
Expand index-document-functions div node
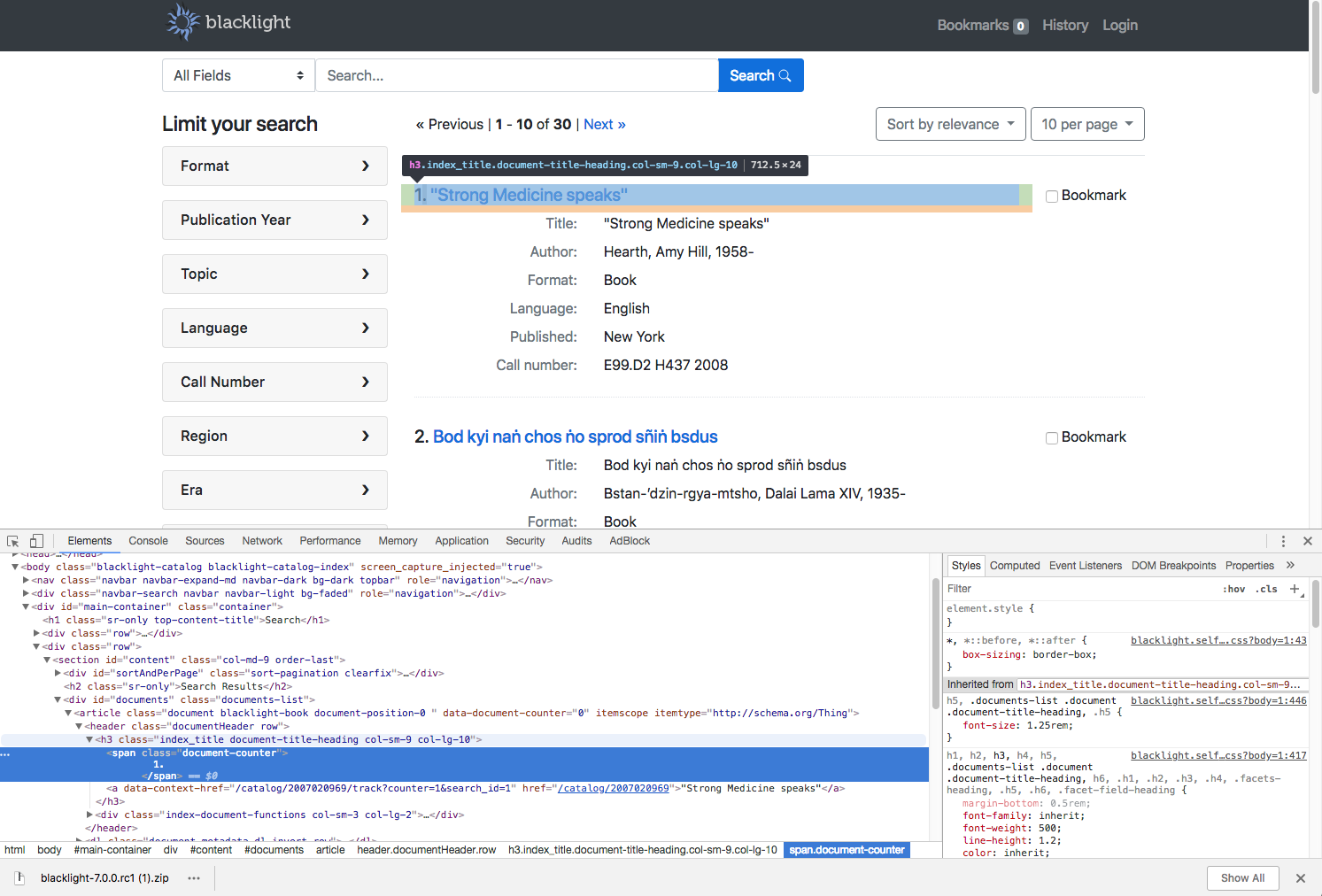(89, 815)
